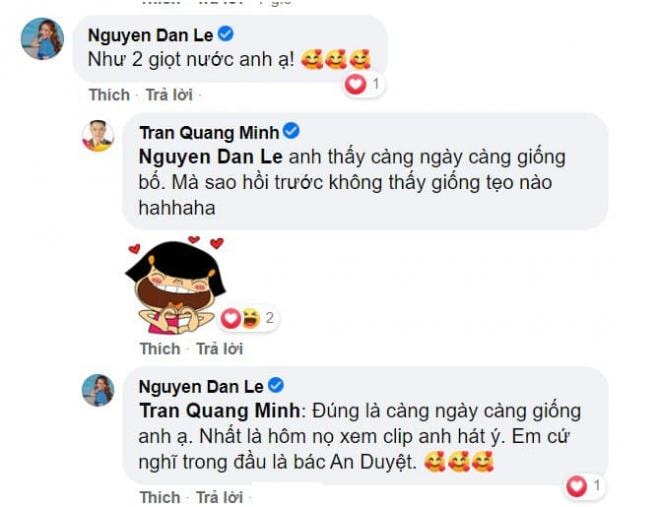The width and height of the screenshot is (660, 507).
Task: View heart reaction on bottom reply
Action: (576, 486)
